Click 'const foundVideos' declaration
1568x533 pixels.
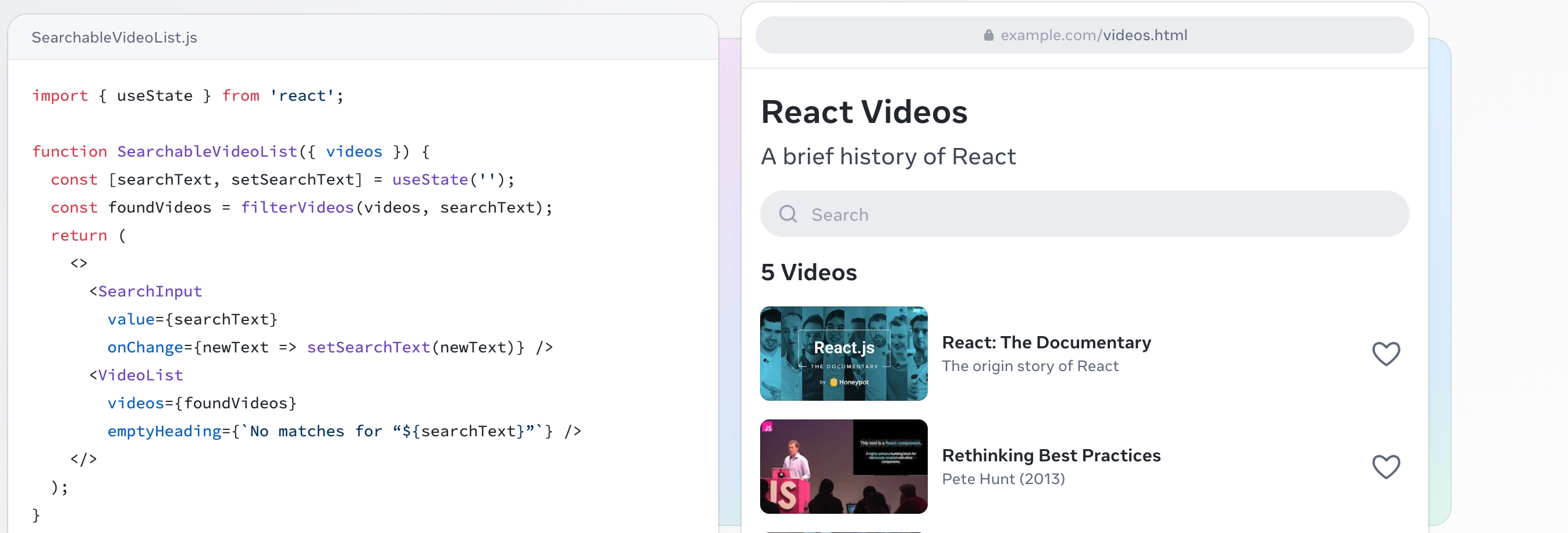(131, 208)
